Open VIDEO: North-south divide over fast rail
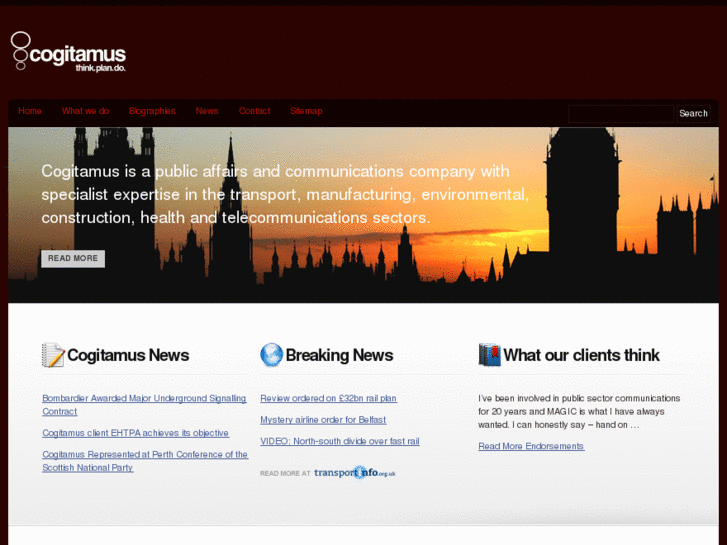Viewport: 727px width, 545px height. (x=339, y=441)
